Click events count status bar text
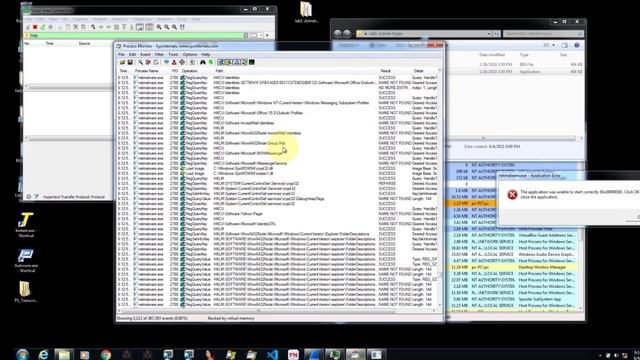Screen dimensions: 640x360 (153, 318)
